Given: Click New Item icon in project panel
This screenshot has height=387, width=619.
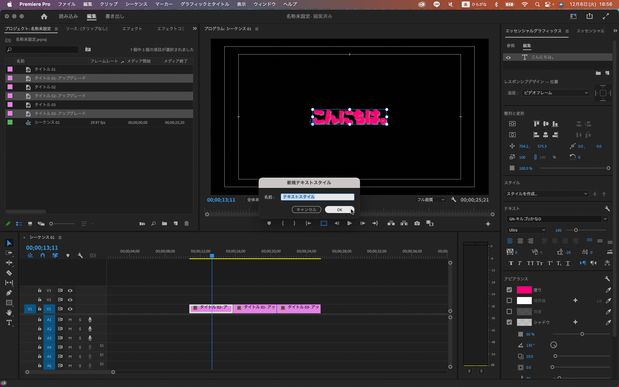Looking at the screenshot, I should click(176, 224).
